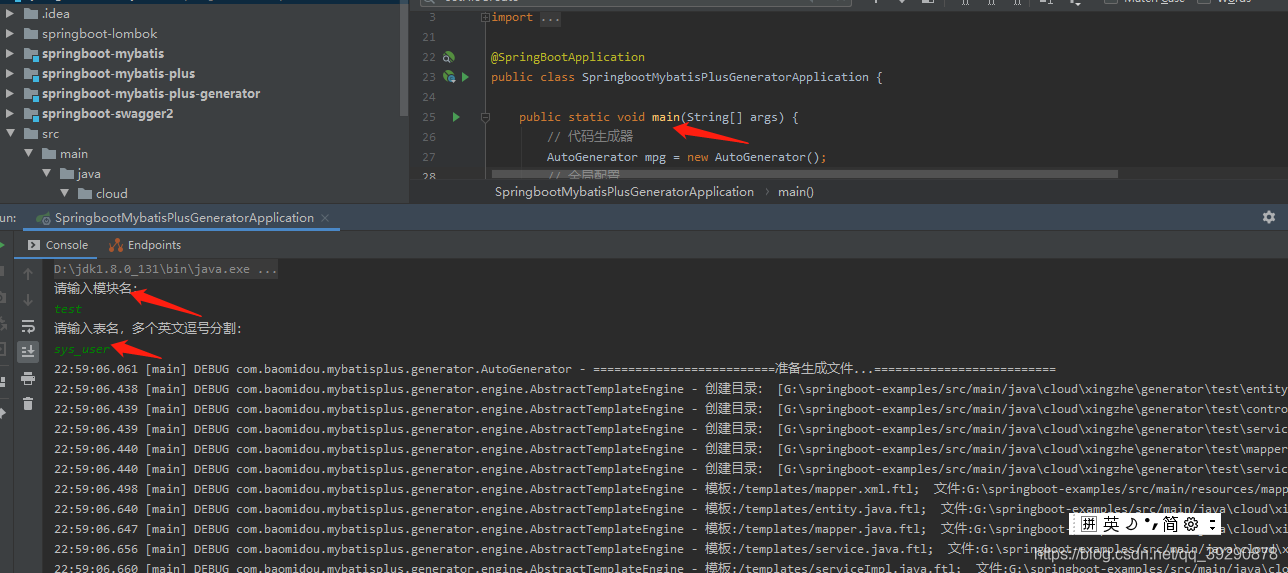Click the green 'test' input text
The width and height of the screenshot is (1288, 573).
(x=68, y=309)
